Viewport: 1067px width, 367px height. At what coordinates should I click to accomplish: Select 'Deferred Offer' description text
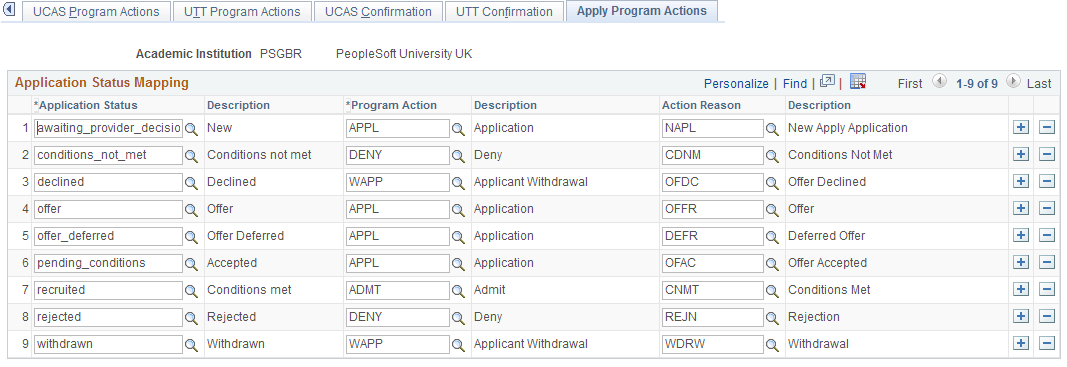827,236
